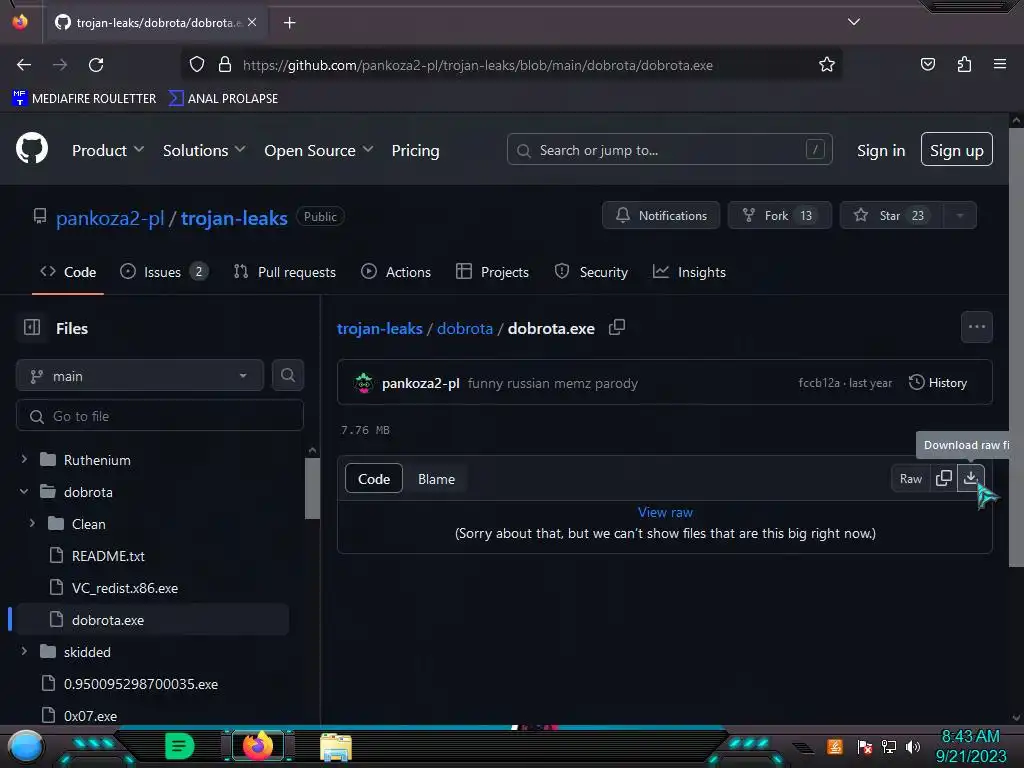The height and width of the screenshot is (768, 1024).
Task: Open the green notes app on taskbar
Action: click(x=179, y=746)
